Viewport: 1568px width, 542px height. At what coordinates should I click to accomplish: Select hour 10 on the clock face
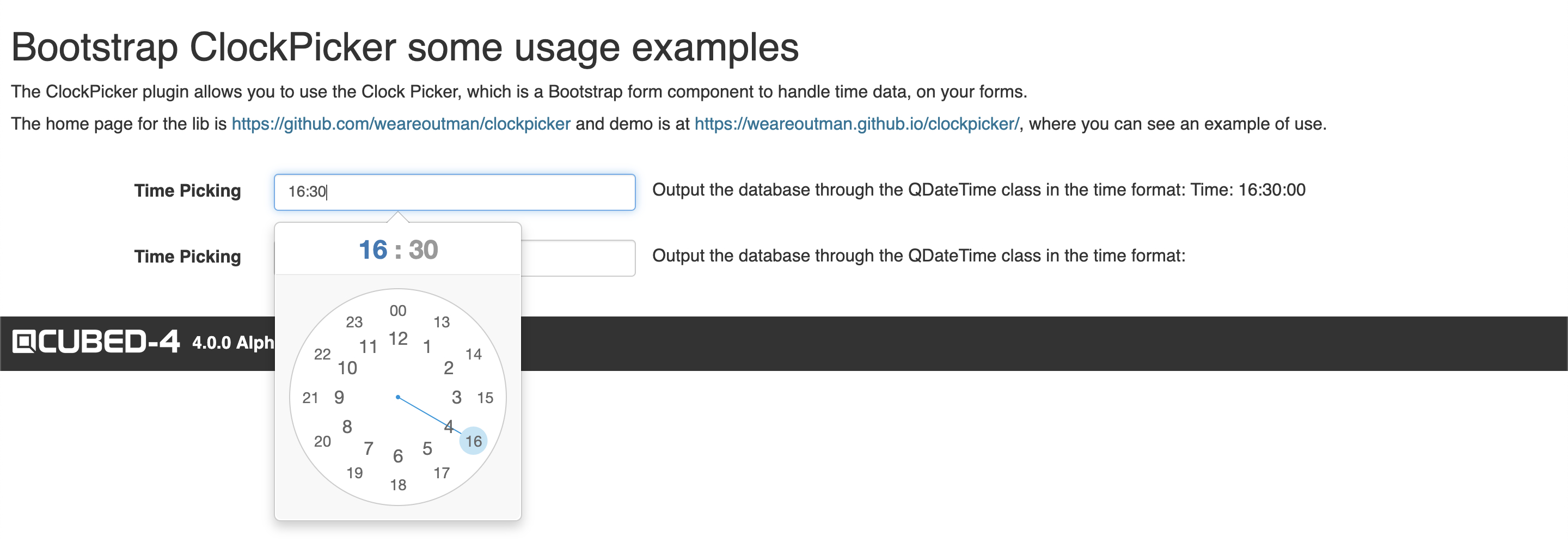[347, 368]
